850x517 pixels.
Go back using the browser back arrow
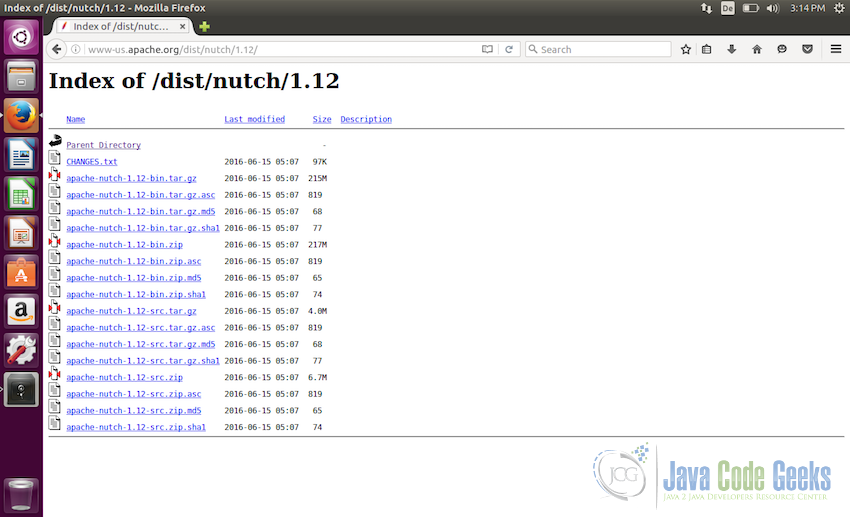pos(56,49)
